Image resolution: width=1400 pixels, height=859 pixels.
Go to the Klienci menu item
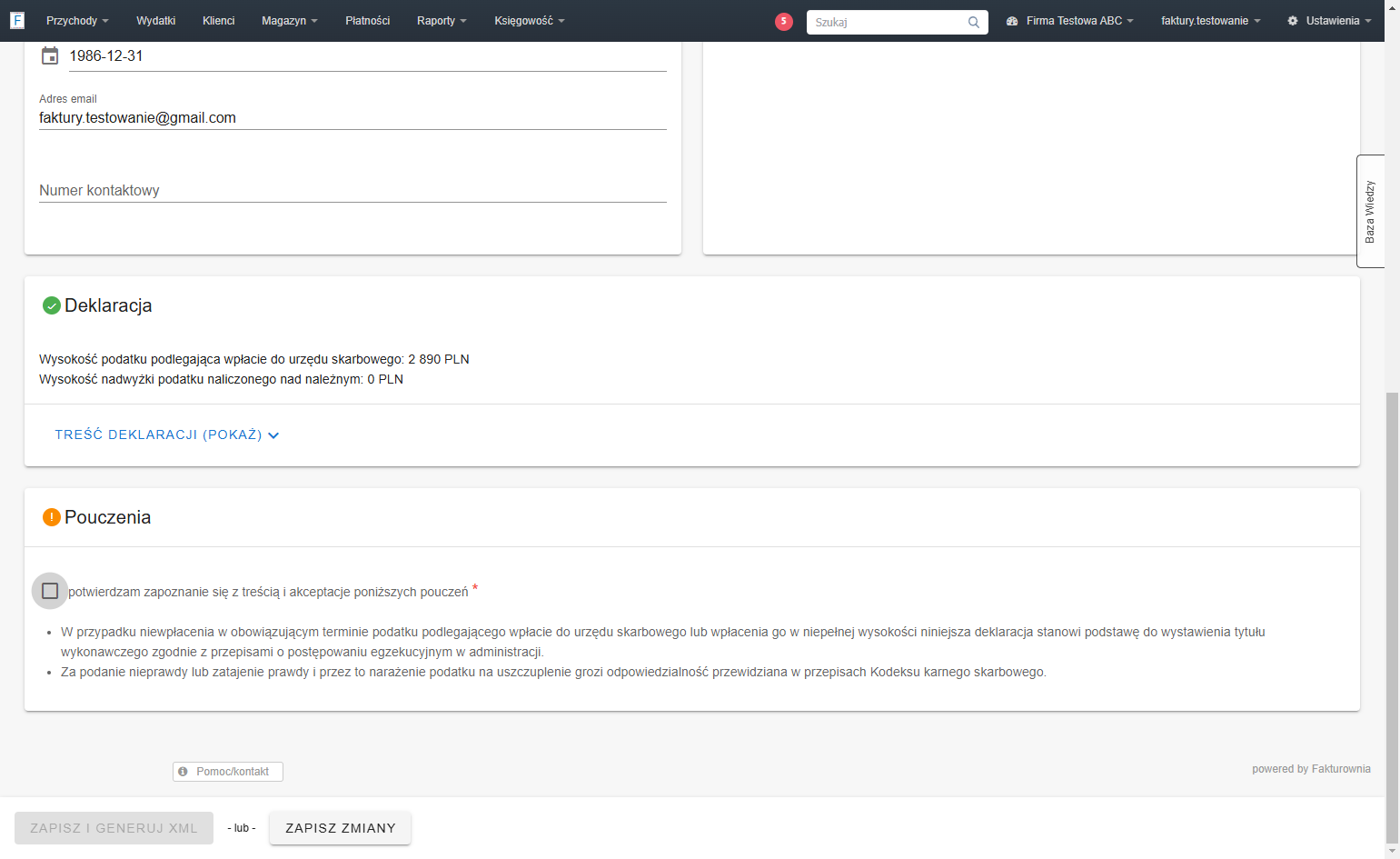point(219,21)
